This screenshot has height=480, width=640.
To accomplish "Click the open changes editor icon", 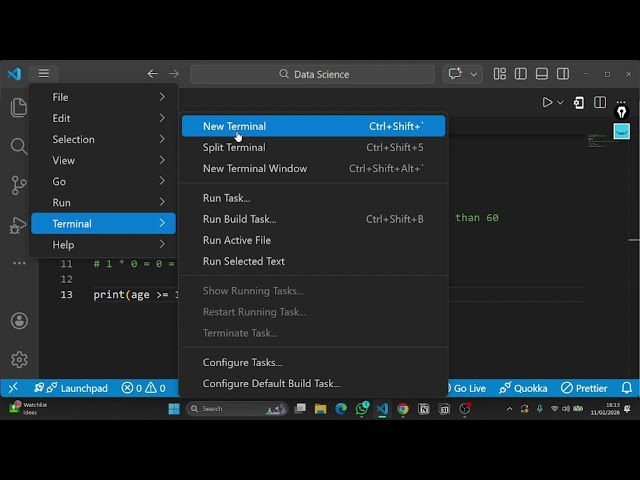I will [x=578, y=102].
